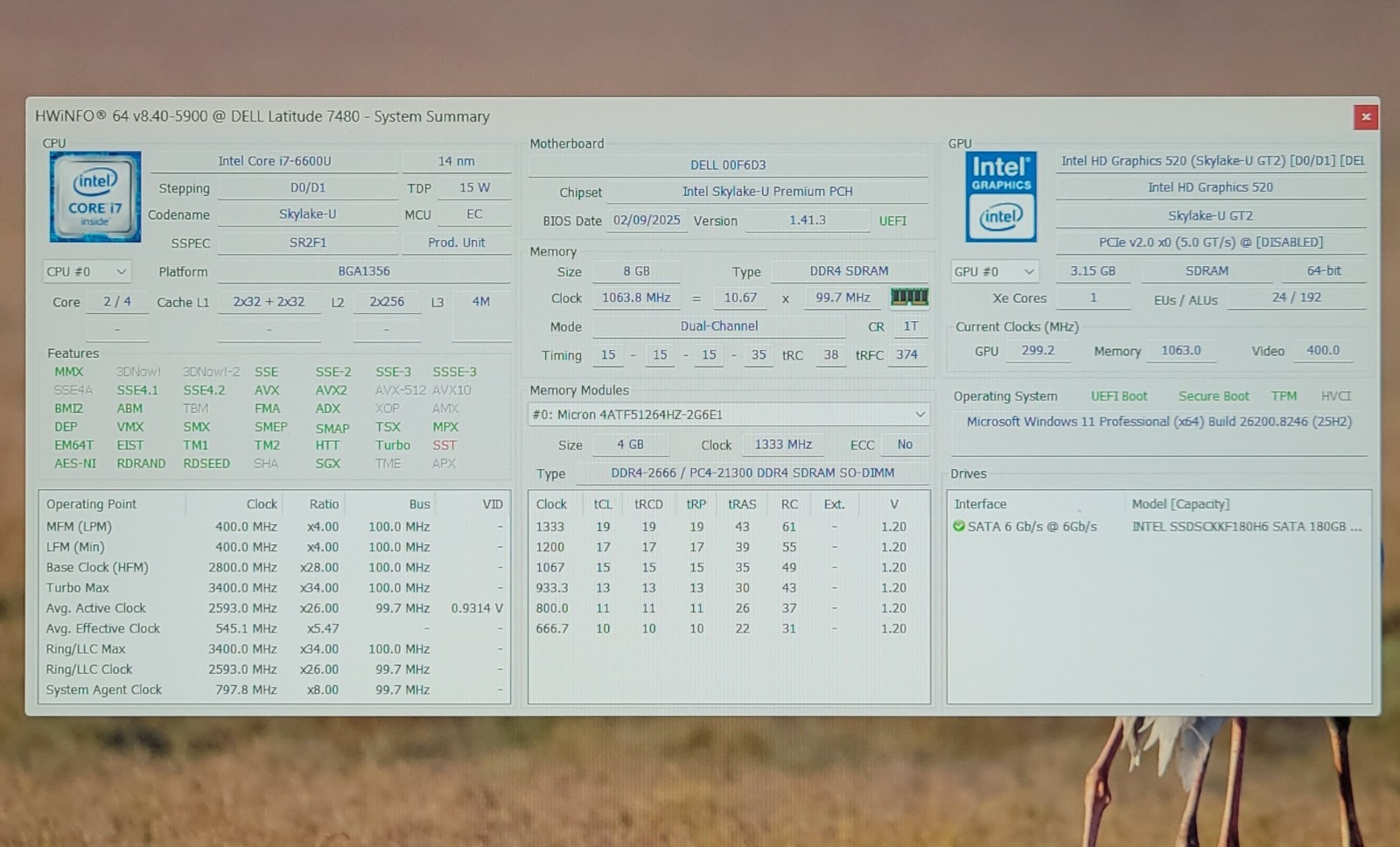The image size is (1400, 847).
Task: Click the PCIe v2.0 x0 DISABLED field
Action: (x=1211, y=242)
